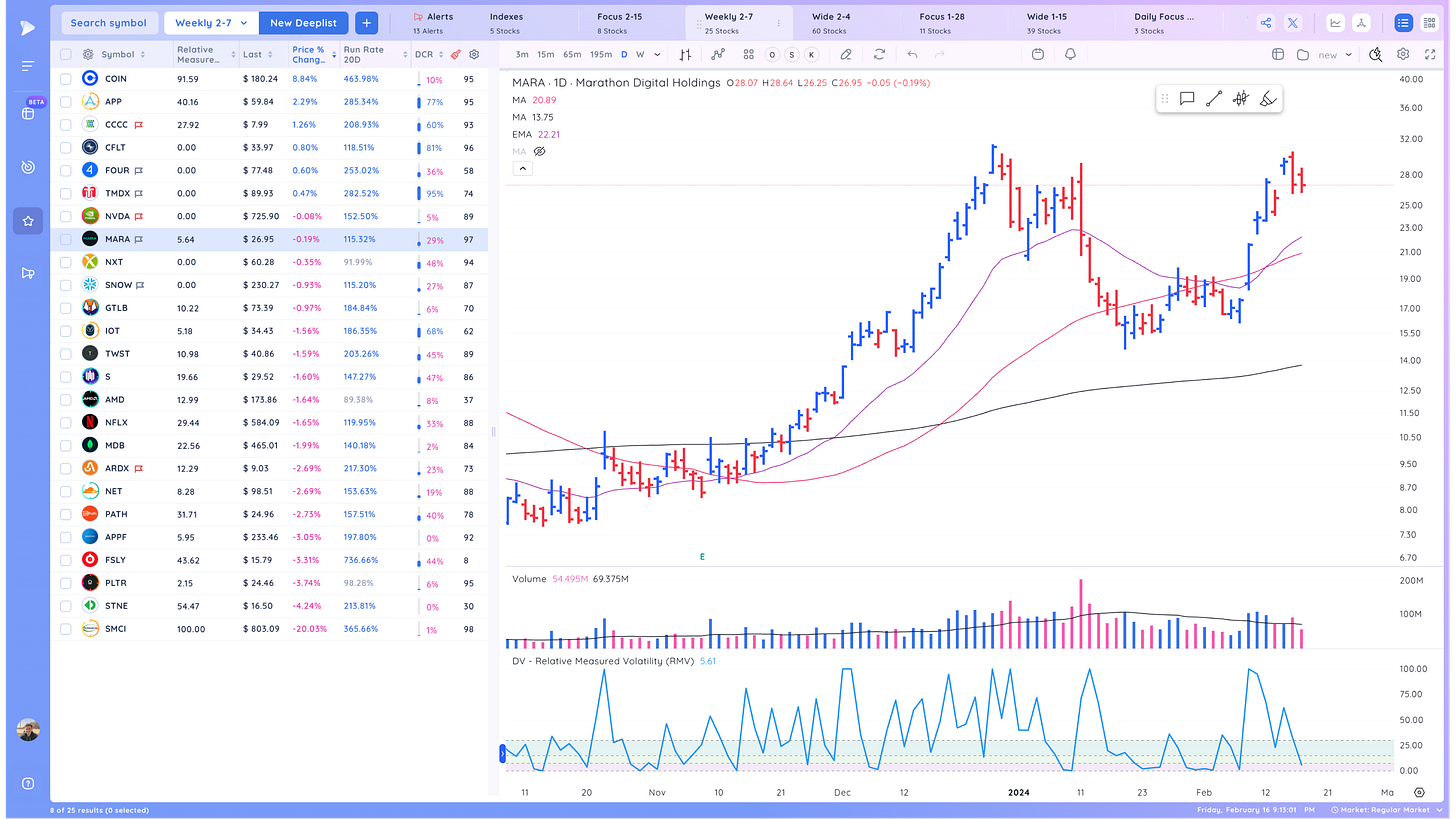The height and width of the screenshot is (819, 1456).
Task: Click the share icon
Action: [1266, 23]
